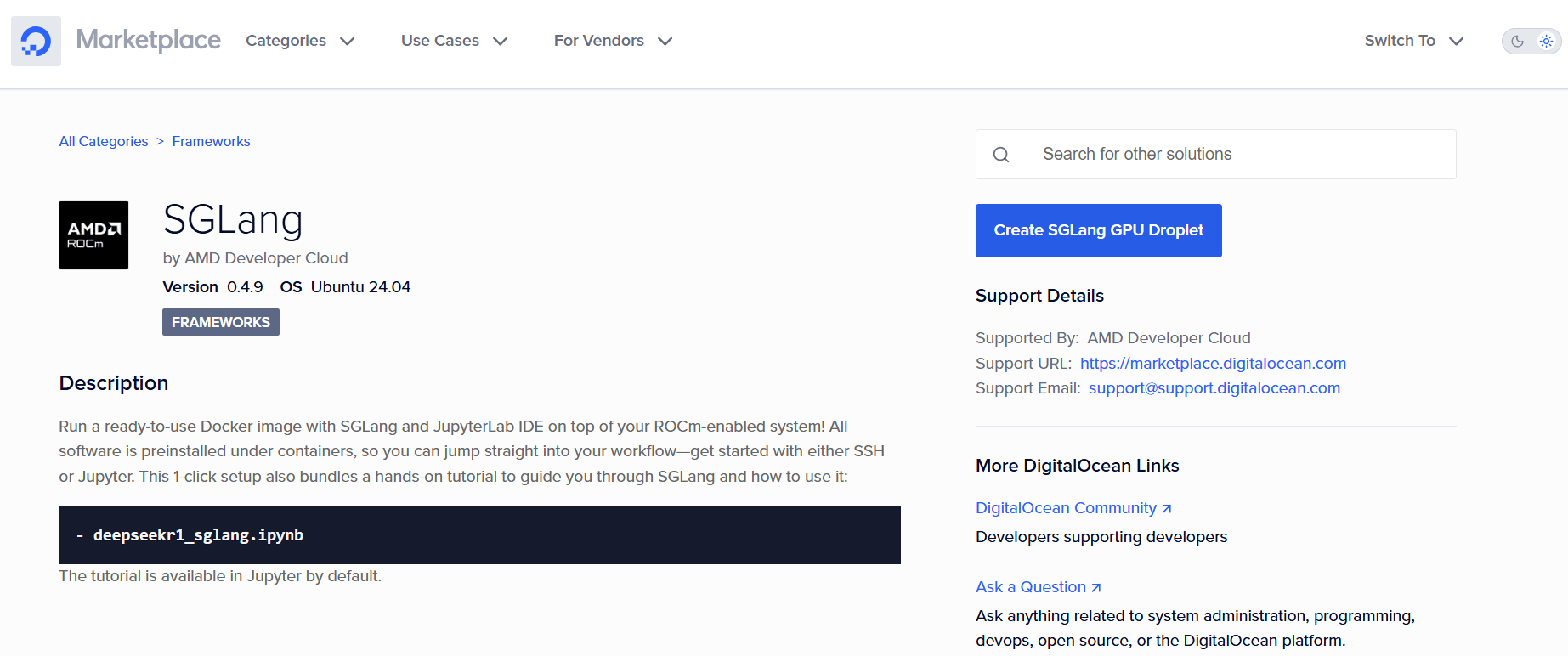Click 'Developers supporting developers' text
1568x656 pixels.
(x=1101, y=537)
